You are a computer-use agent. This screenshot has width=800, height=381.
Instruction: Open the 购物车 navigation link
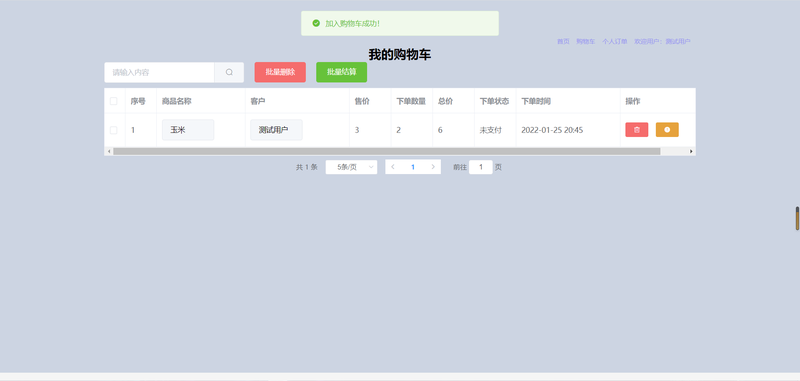585,41
